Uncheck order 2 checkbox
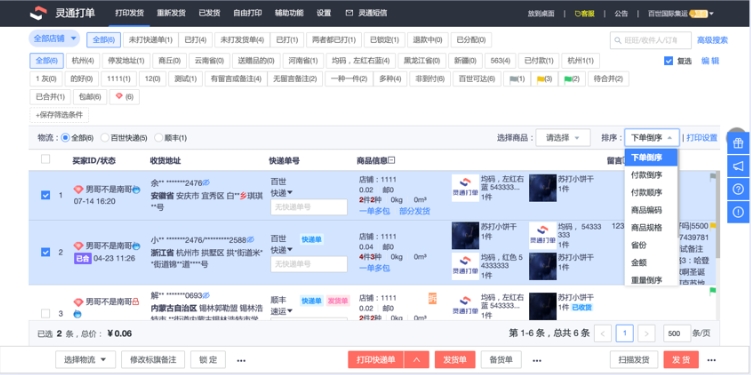This screenshot has width=751, height=375. point(46,252)
